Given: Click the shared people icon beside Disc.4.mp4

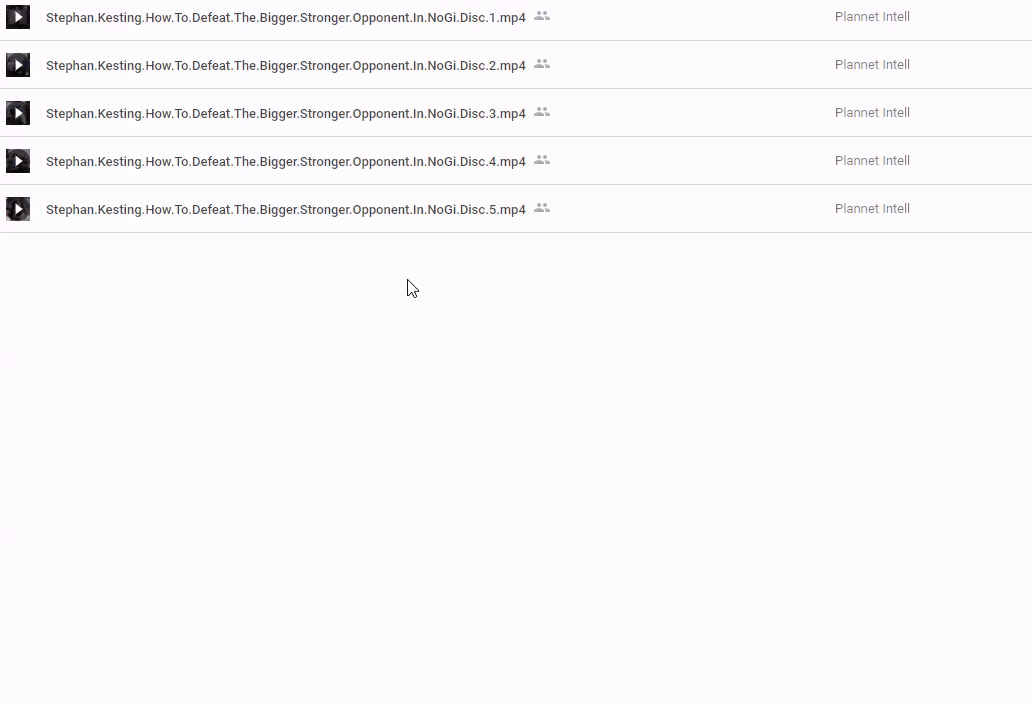Looking at the screenshot, I should (x=542, y=160).
